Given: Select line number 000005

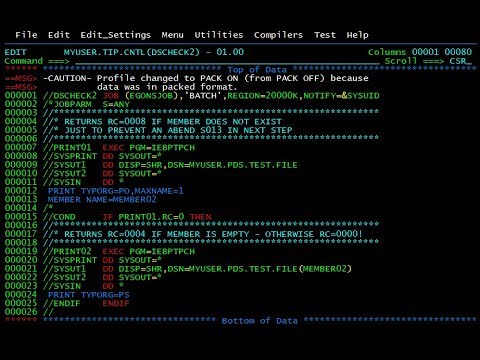Looking at the screenshot, I should [21, 130].
